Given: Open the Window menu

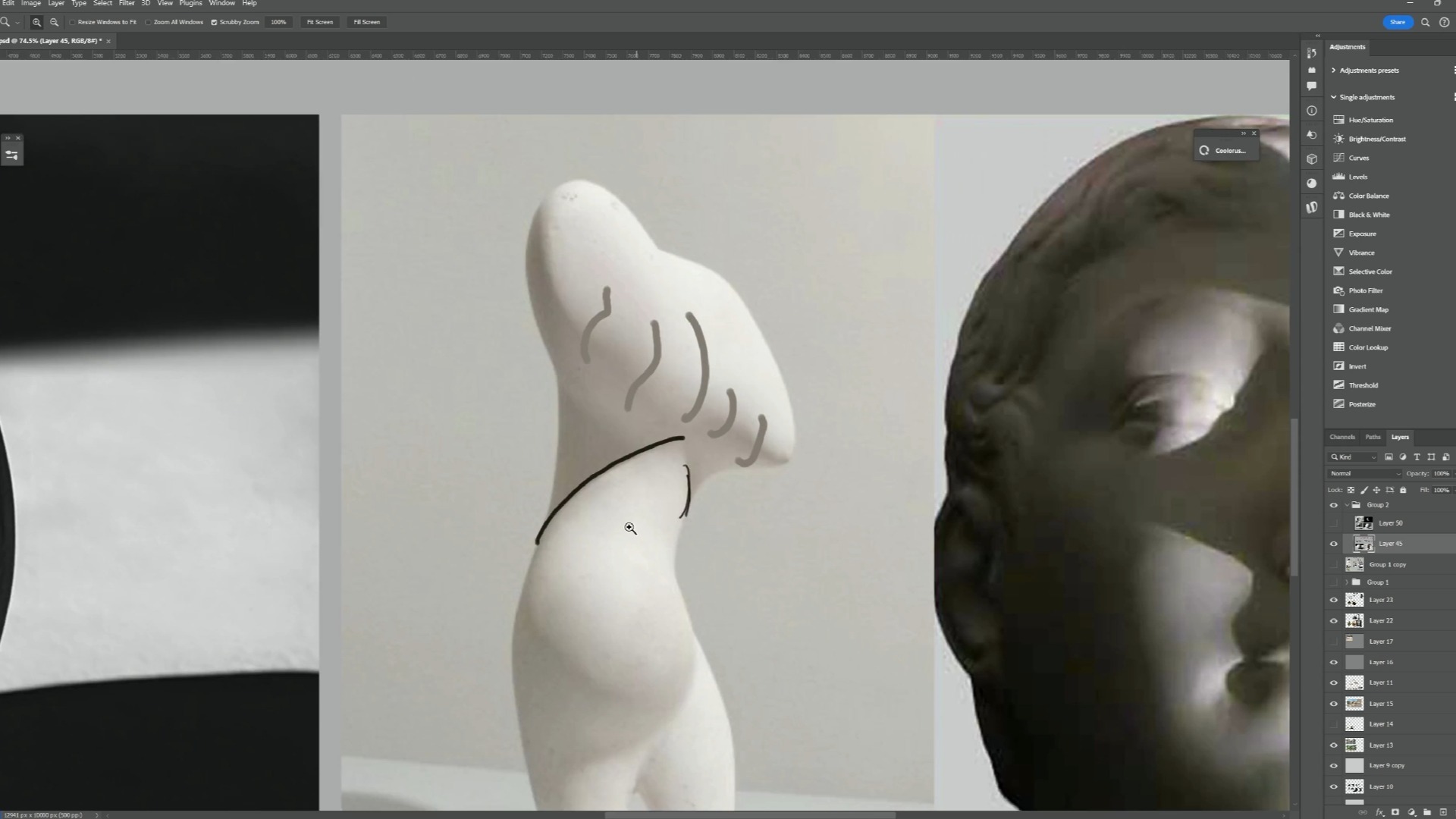Looking at the screenshot, I should tap(221, 4).
